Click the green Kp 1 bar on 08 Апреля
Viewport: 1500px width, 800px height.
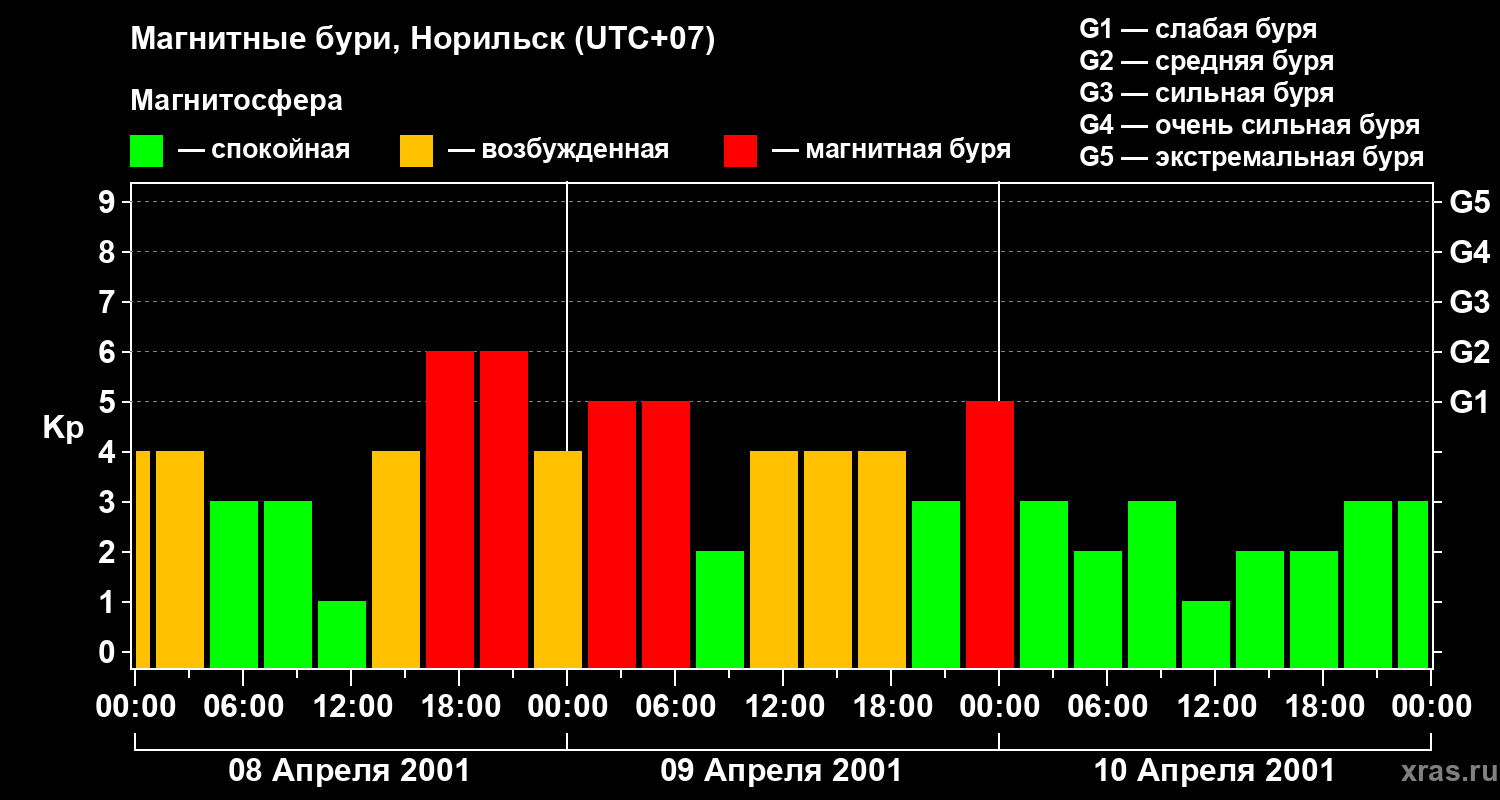coord(342,634)
